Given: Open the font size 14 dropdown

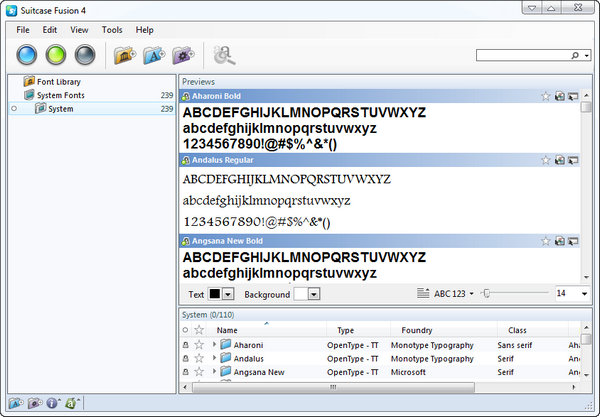Looking at the screenshot, I should pos(584,294).
